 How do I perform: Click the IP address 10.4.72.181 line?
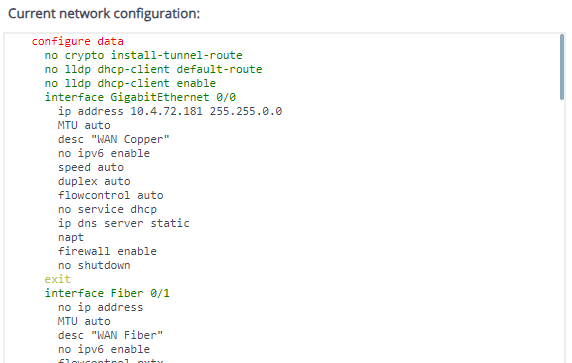[x=170, y=111]
